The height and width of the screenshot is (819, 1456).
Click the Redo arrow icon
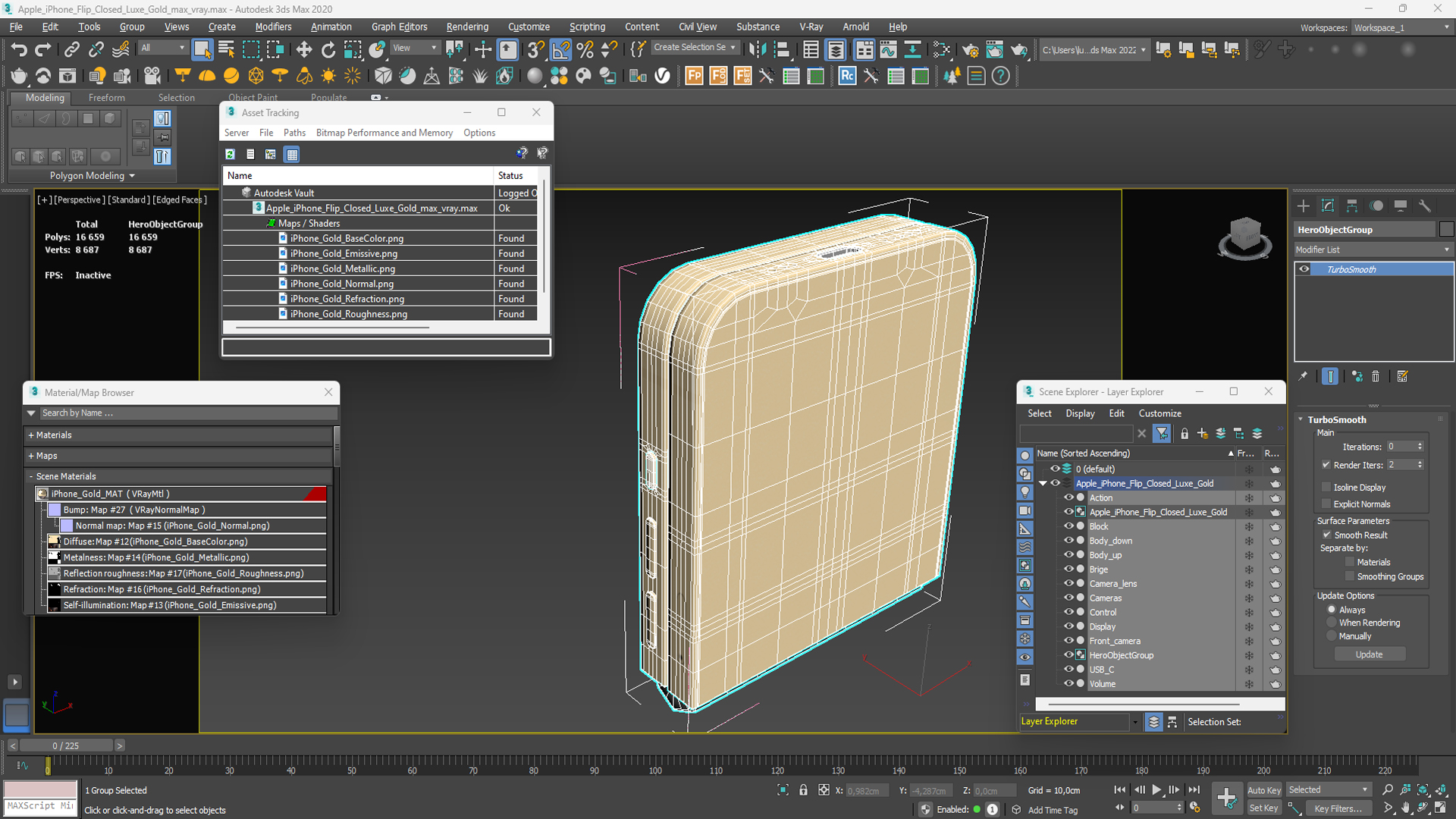click(43, 50)
